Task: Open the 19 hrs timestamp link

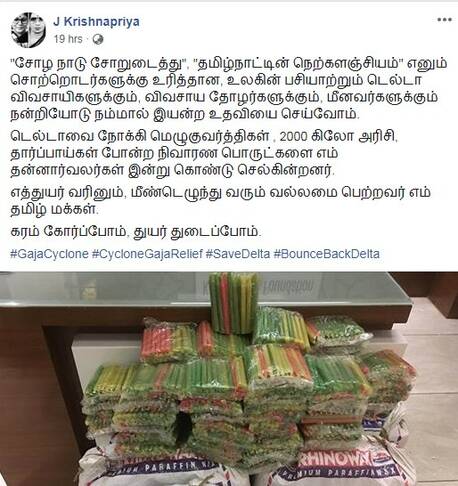Action: pyautogui.click(x=68, y=39)
